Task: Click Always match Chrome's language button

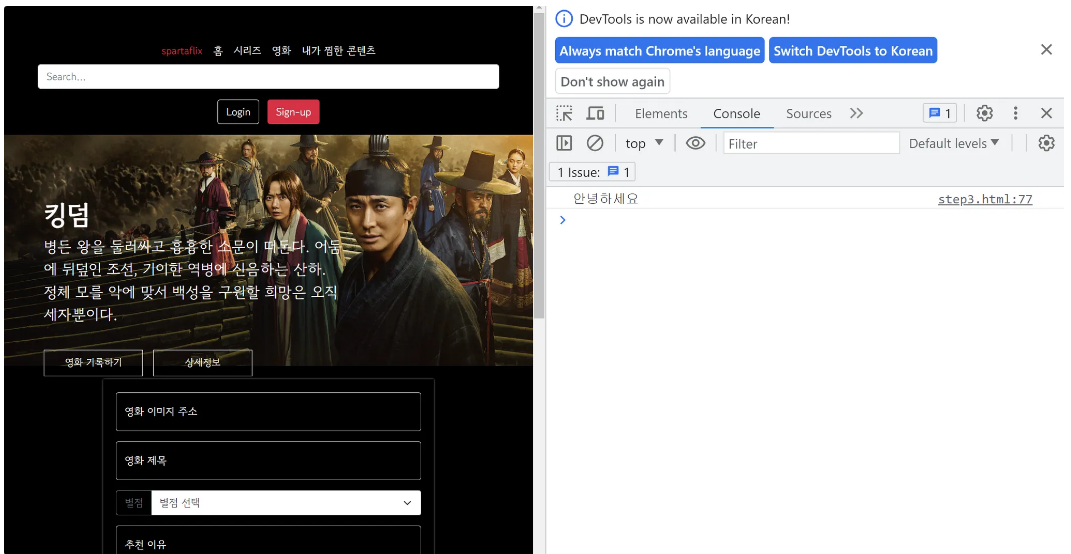Action: pos(659,51)
